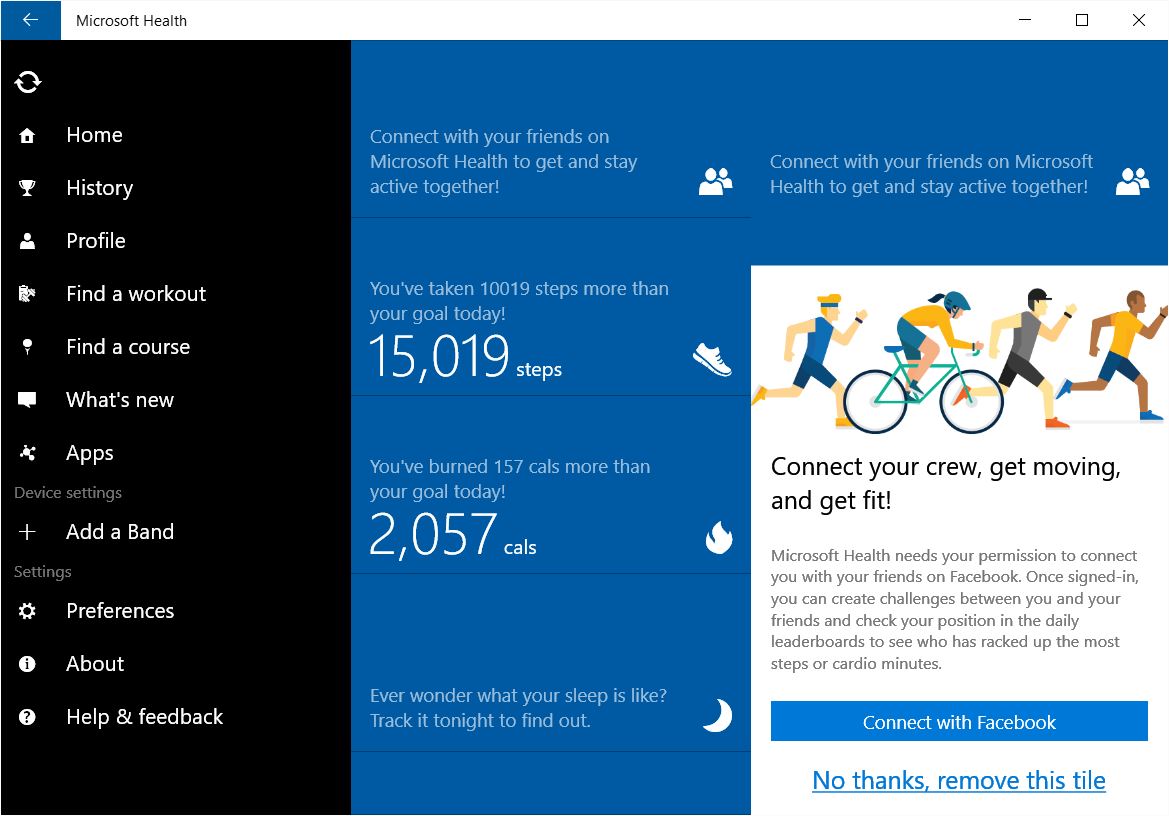Viewport: 1169px width, 816px height.
Task: Click the runners and cyclist illustration
Action: [959, 360]
